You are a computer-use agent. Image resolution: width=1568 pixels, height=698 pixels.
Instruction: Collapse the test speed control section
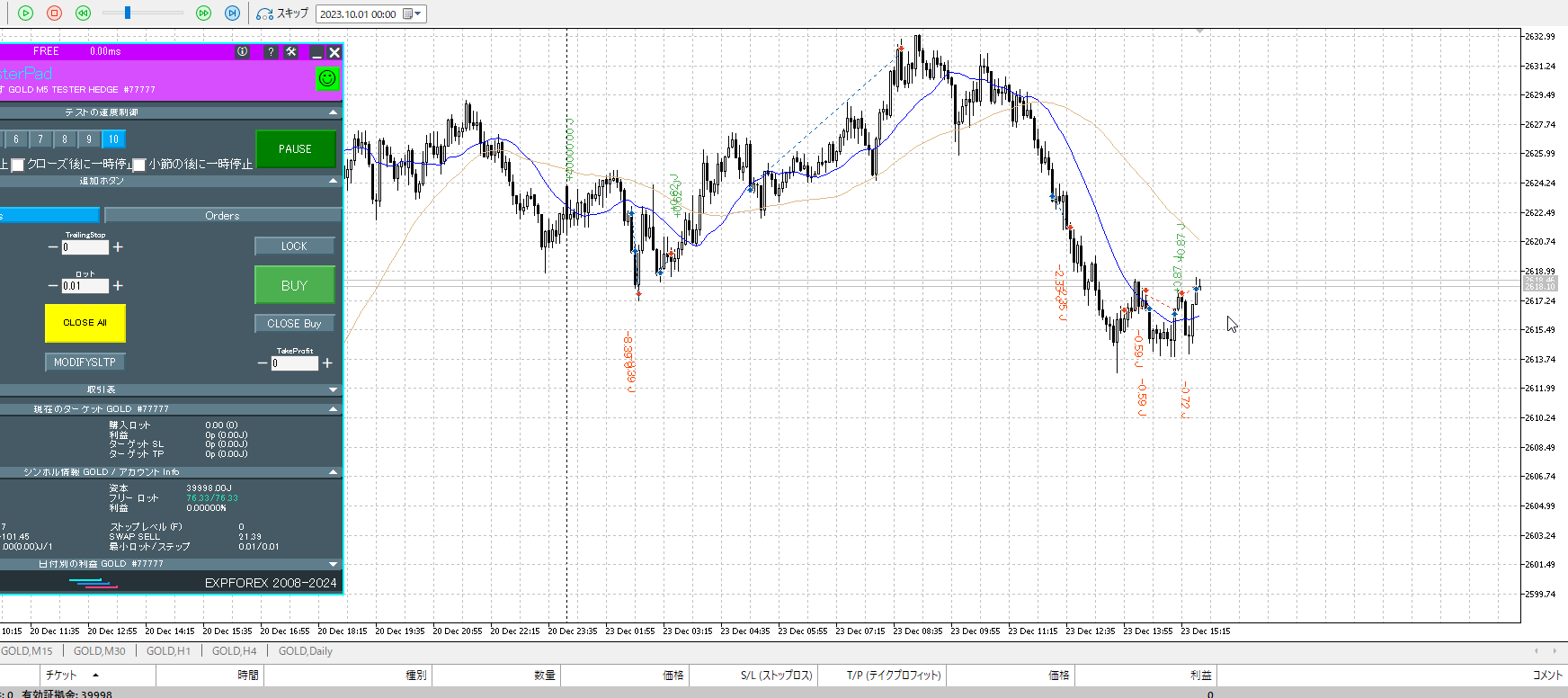[x=333, y=112]
